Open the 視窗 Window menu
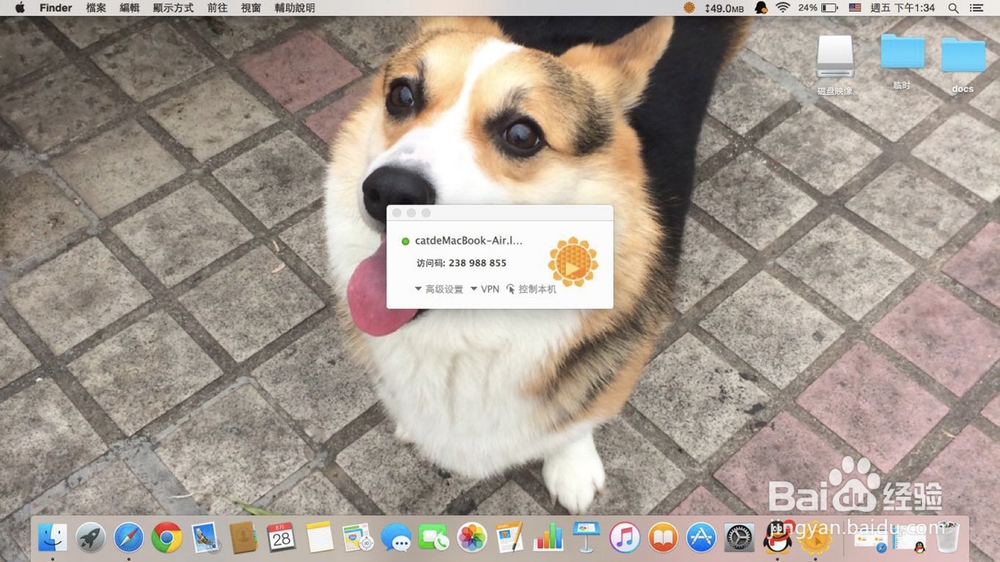The image size is (1000, 562). point(251,8)
